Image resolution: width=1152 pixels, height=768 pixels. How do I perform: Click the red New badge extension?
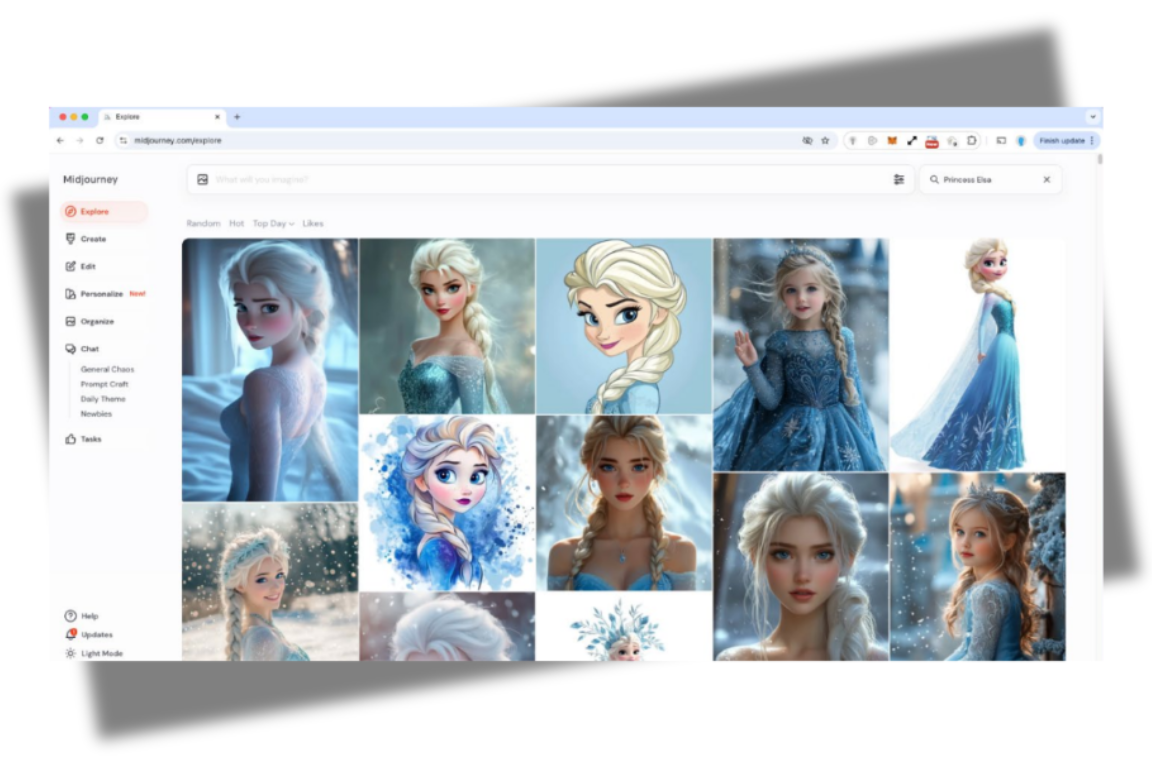[x=932, y=141]
